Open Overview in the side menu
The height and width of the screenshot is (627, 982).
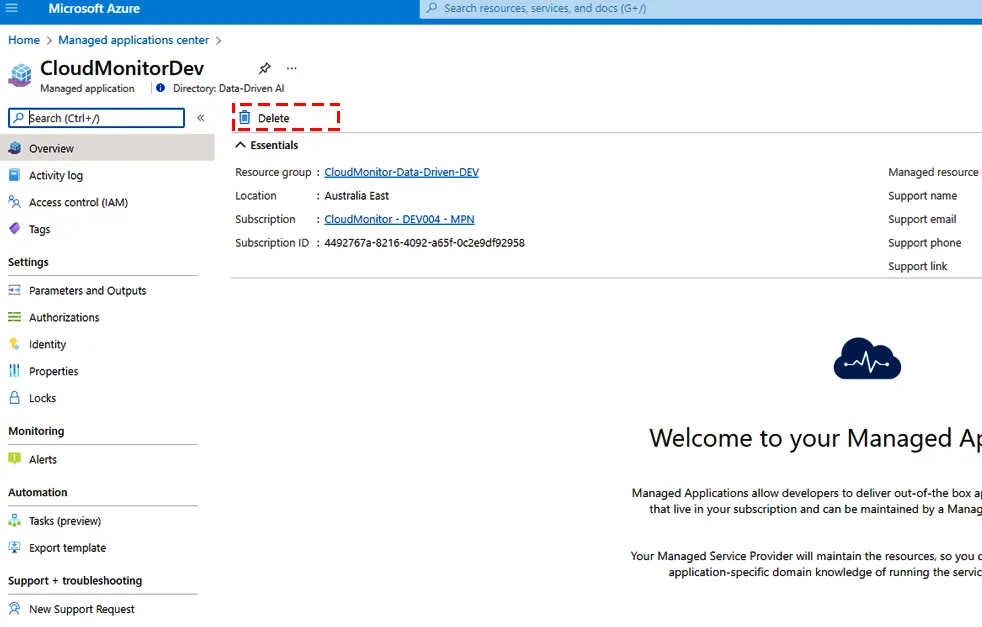click(x=107, y=148)
